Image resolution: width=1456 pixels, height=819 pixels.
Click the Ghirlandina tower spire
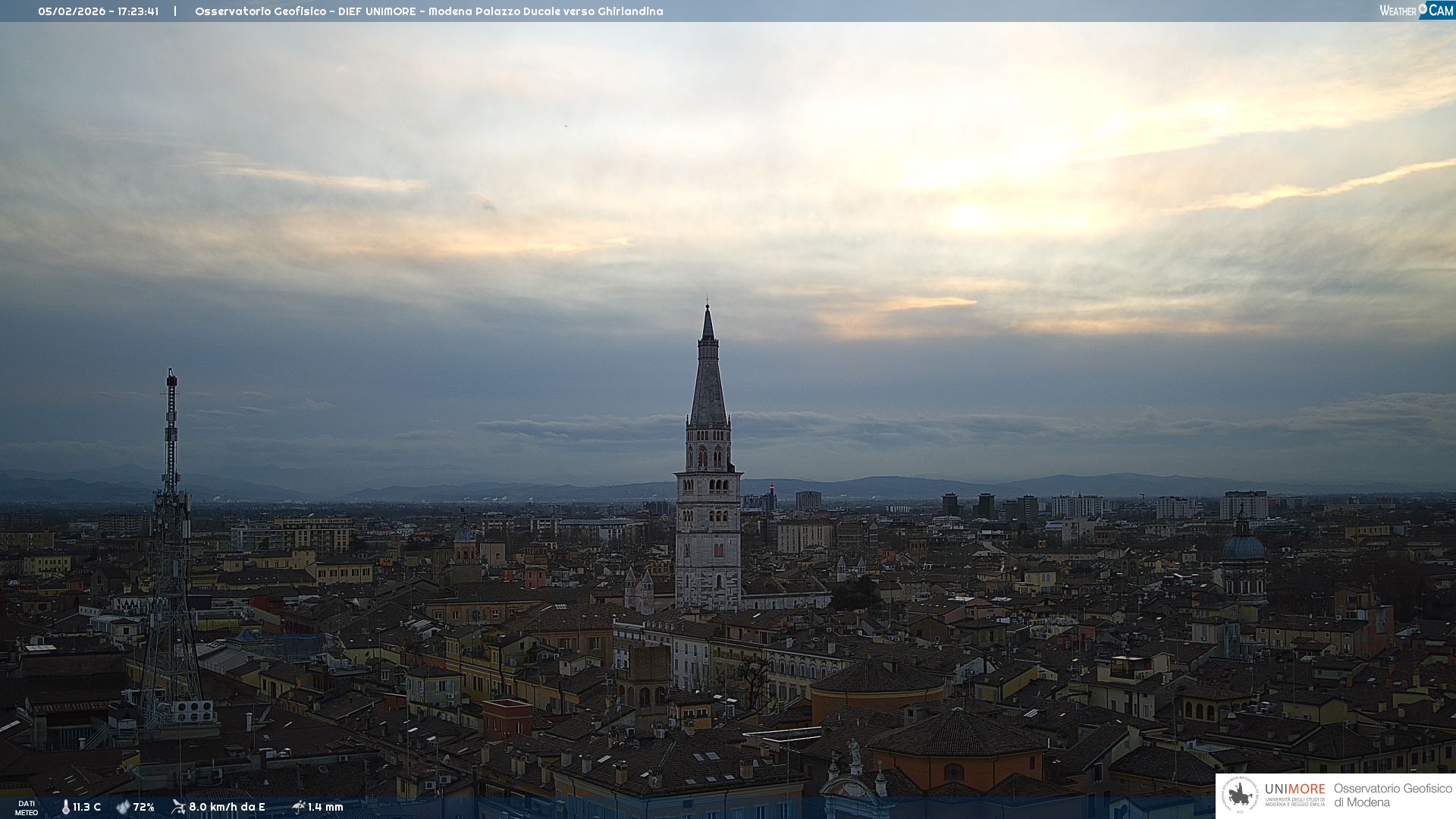[708, 372]
